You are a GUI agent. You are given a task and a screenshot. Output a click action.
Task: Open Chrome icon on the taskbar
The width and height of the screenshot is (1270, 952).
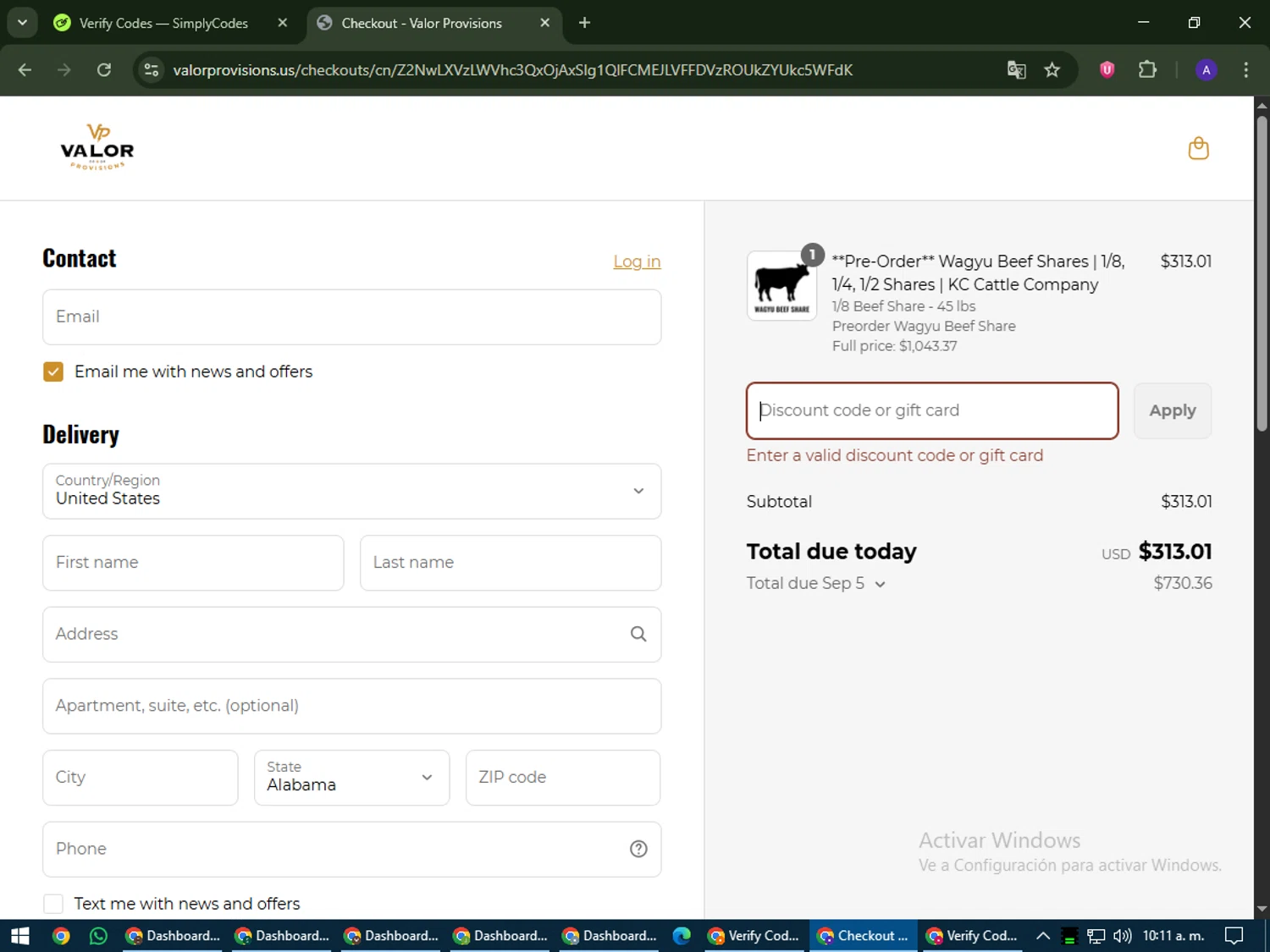[x=61, y=935]
